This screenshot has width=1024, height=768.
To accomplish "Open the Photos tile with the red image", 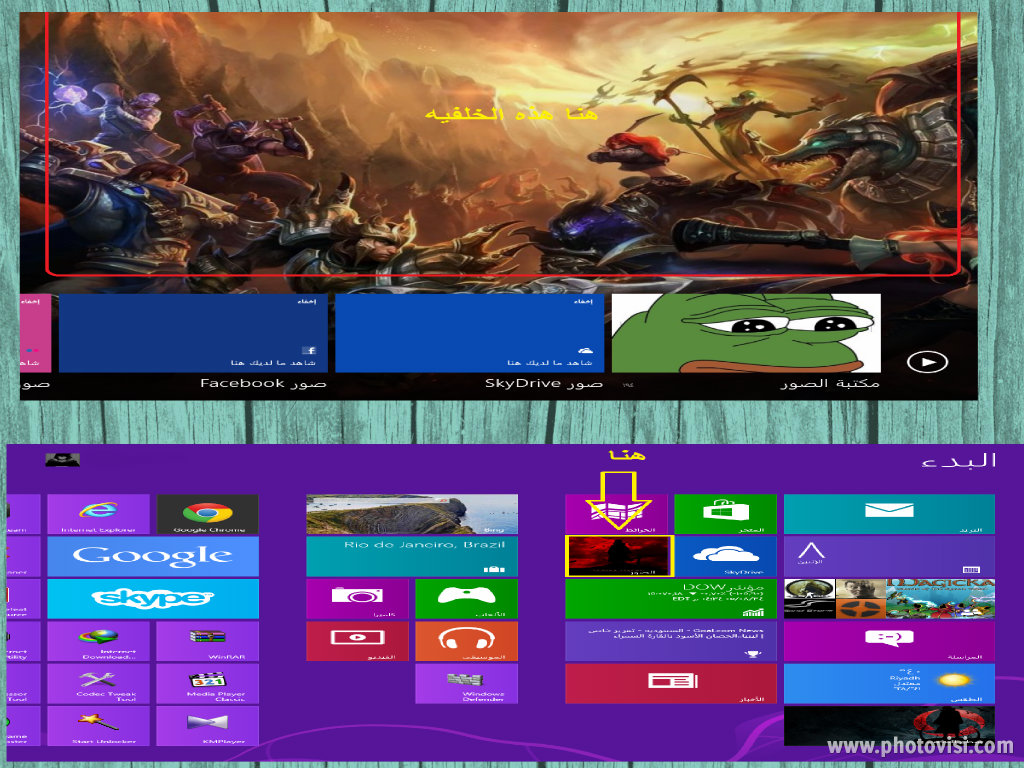I will click(619, 556).
